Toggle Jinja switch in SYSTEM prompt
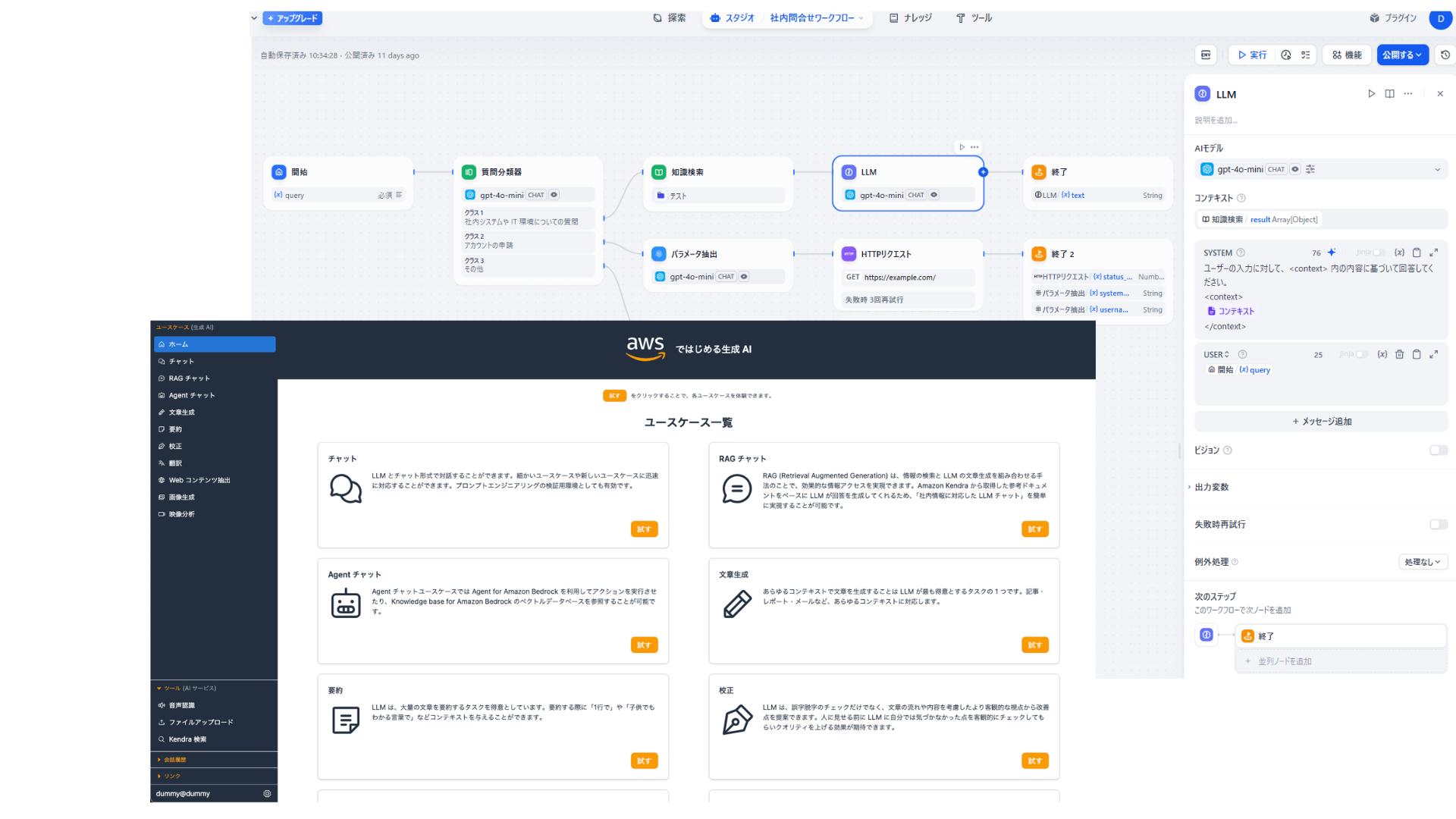The width and height of the screenshot is (1456, 819). point(1379,253)
